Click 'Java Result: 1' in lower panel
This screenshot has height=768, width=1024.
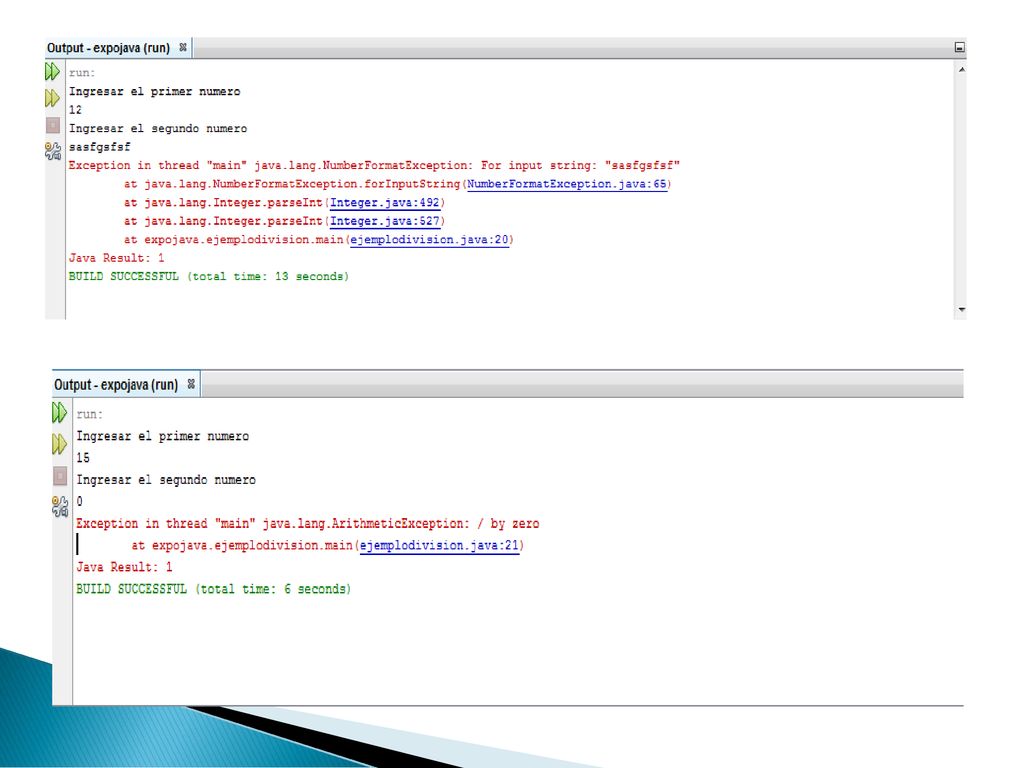(124, 567)
